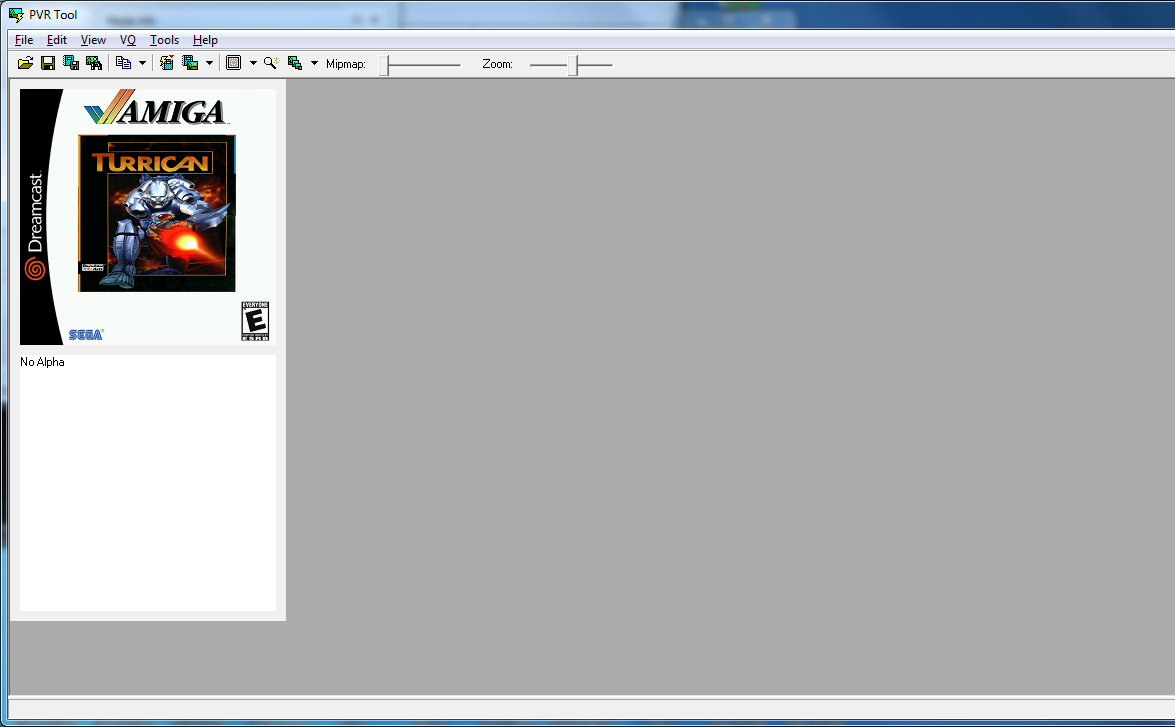Click the "Zoom:" toolbar label
The image size is (1175, 727).
498,64
